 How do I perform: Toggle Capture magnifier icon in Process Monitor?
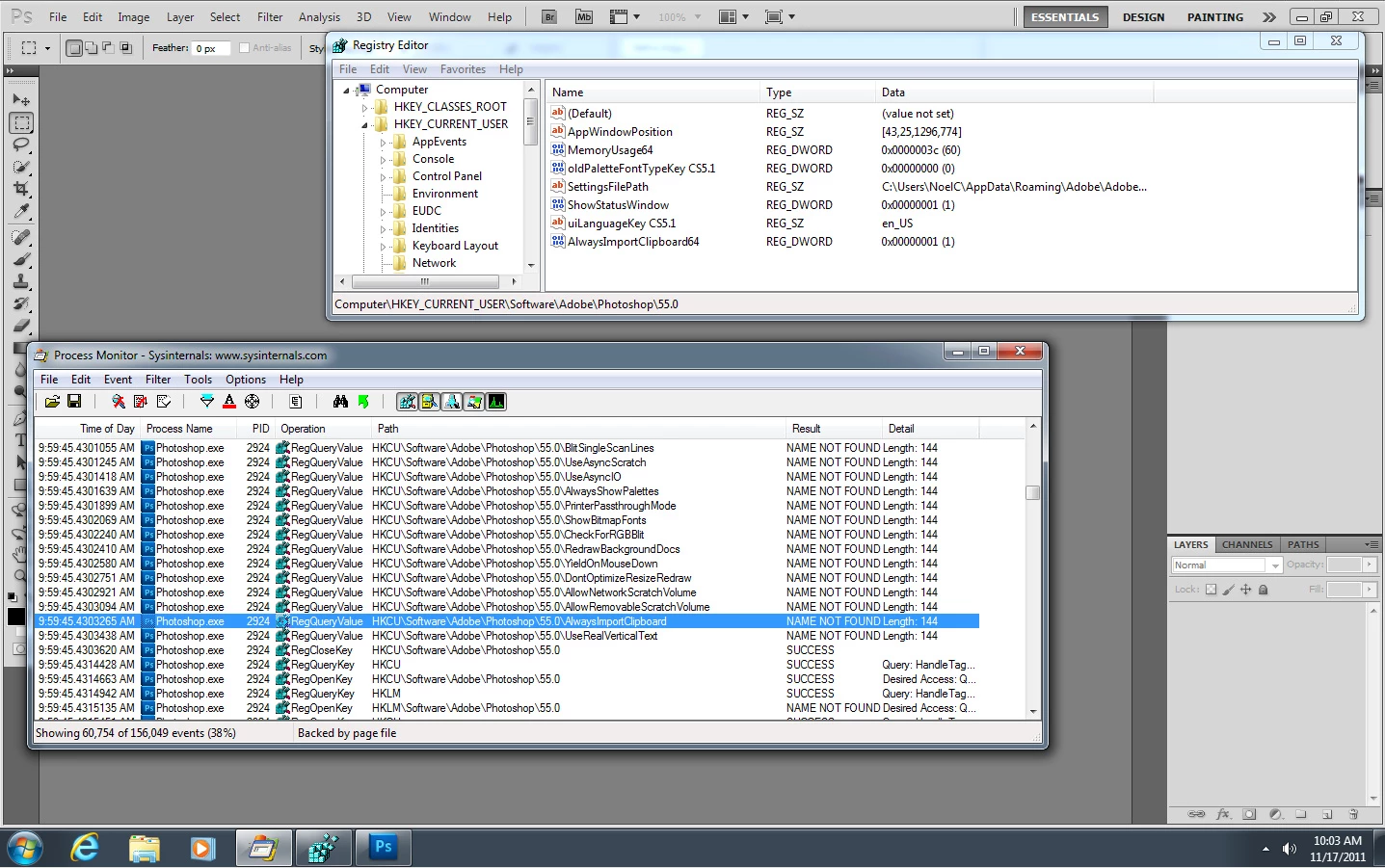[x=118, y=402]
